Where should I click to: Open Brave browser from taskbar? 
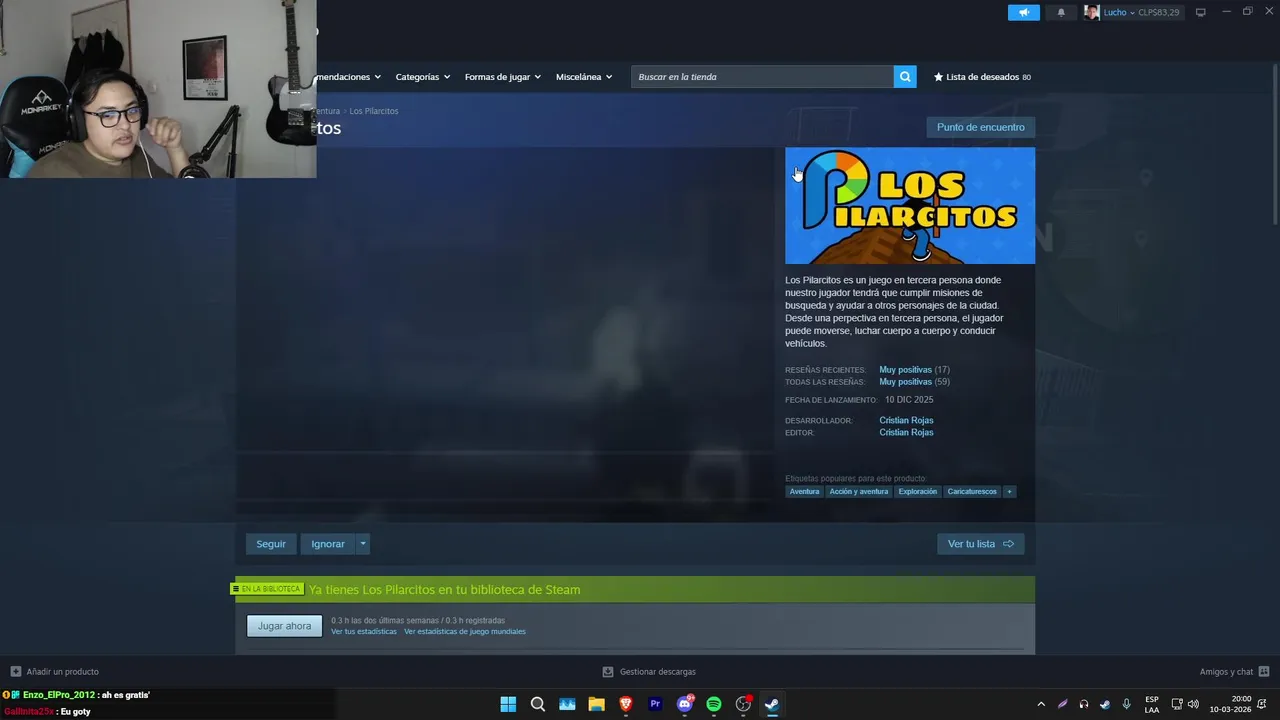coord(626,704)
